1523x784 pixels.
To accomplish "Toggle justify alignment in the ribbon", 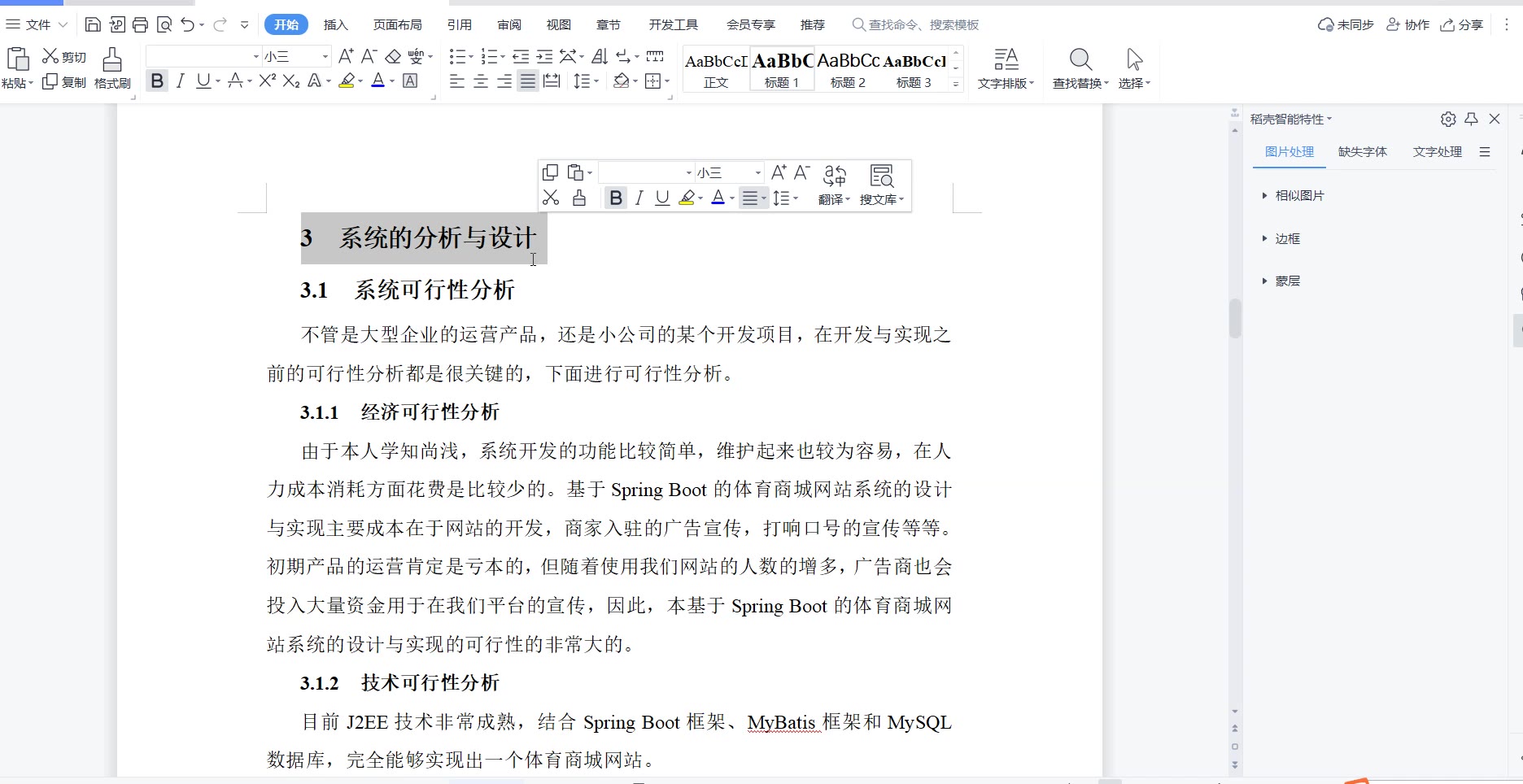I will pos(528,81).
